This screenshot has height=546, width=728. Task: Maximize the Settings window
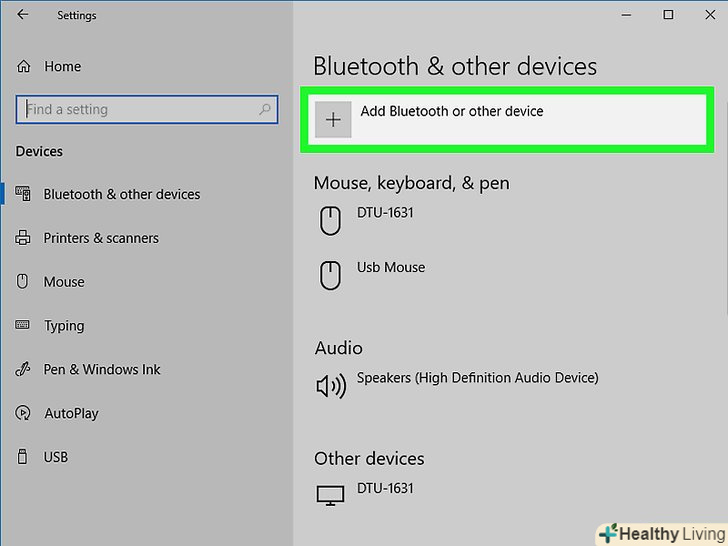pos(668,15)
